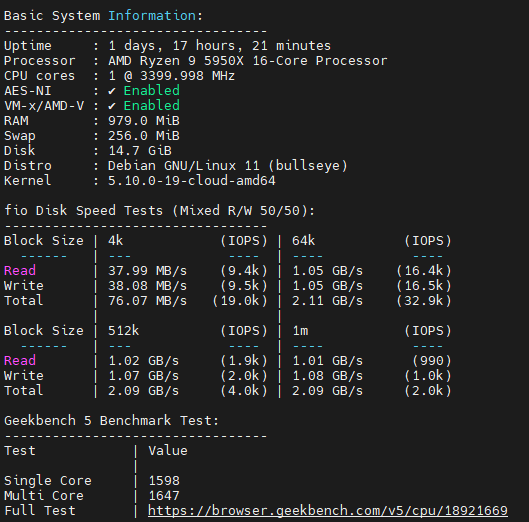Click the Single Core score 1598

click(x=164, y=480)
